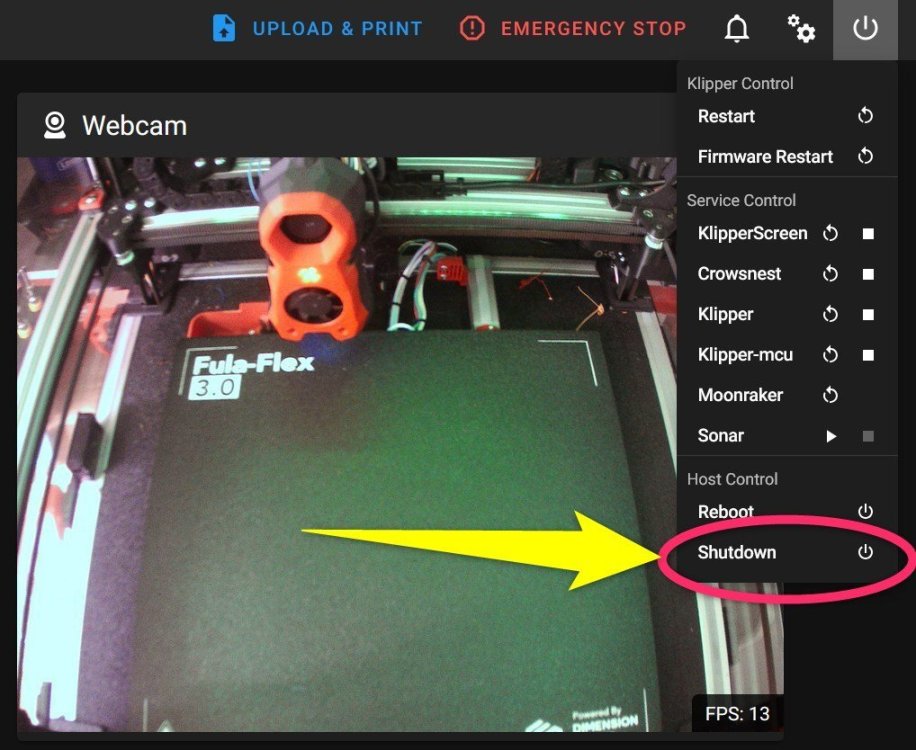Click the EMERGENCY STOP button
This screenshot has height=750, width=916.
pyautogui.click(x=573, y=28)
